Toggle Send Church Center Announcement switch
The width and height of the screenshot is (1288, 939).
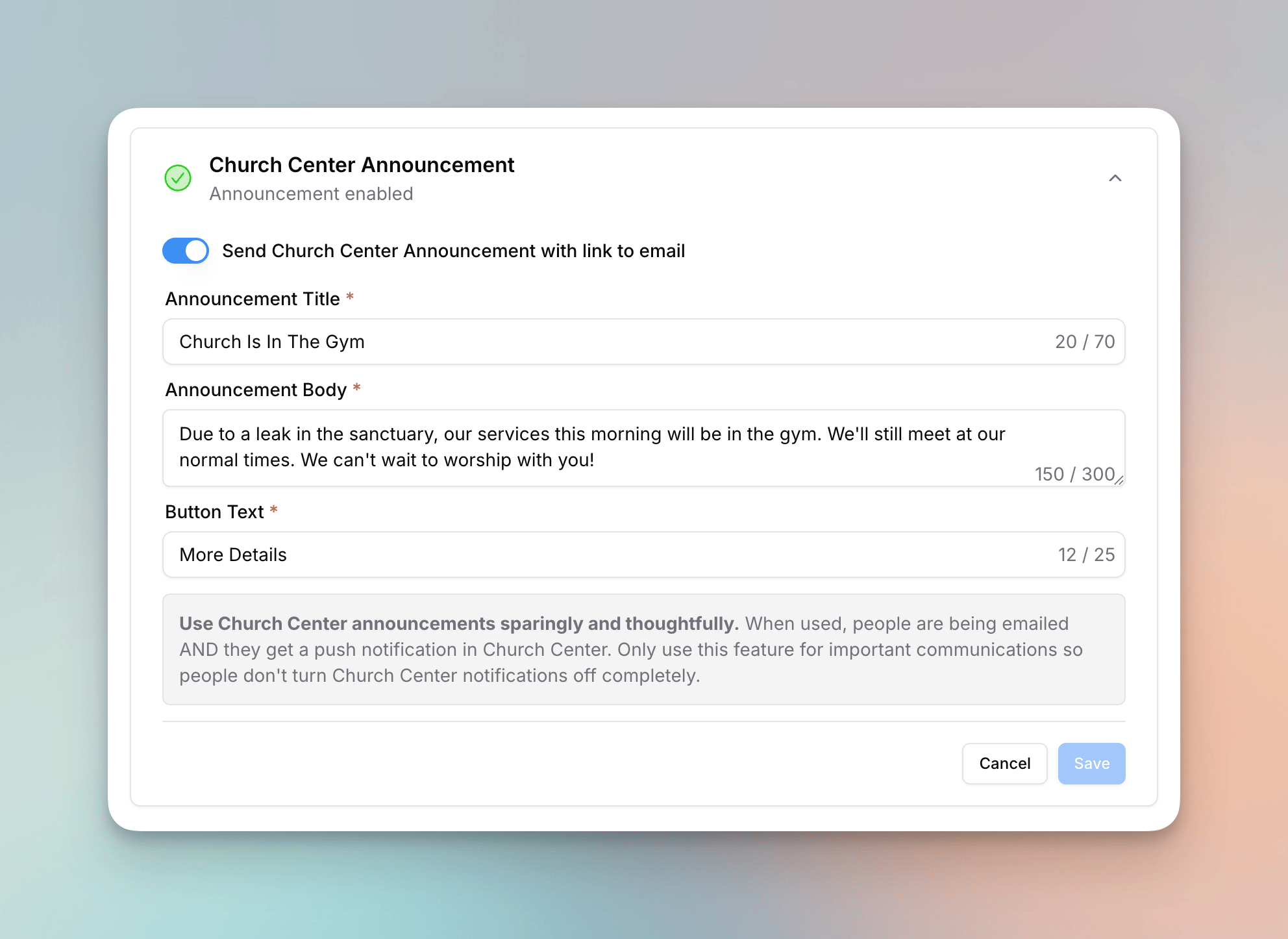(186, 251)
